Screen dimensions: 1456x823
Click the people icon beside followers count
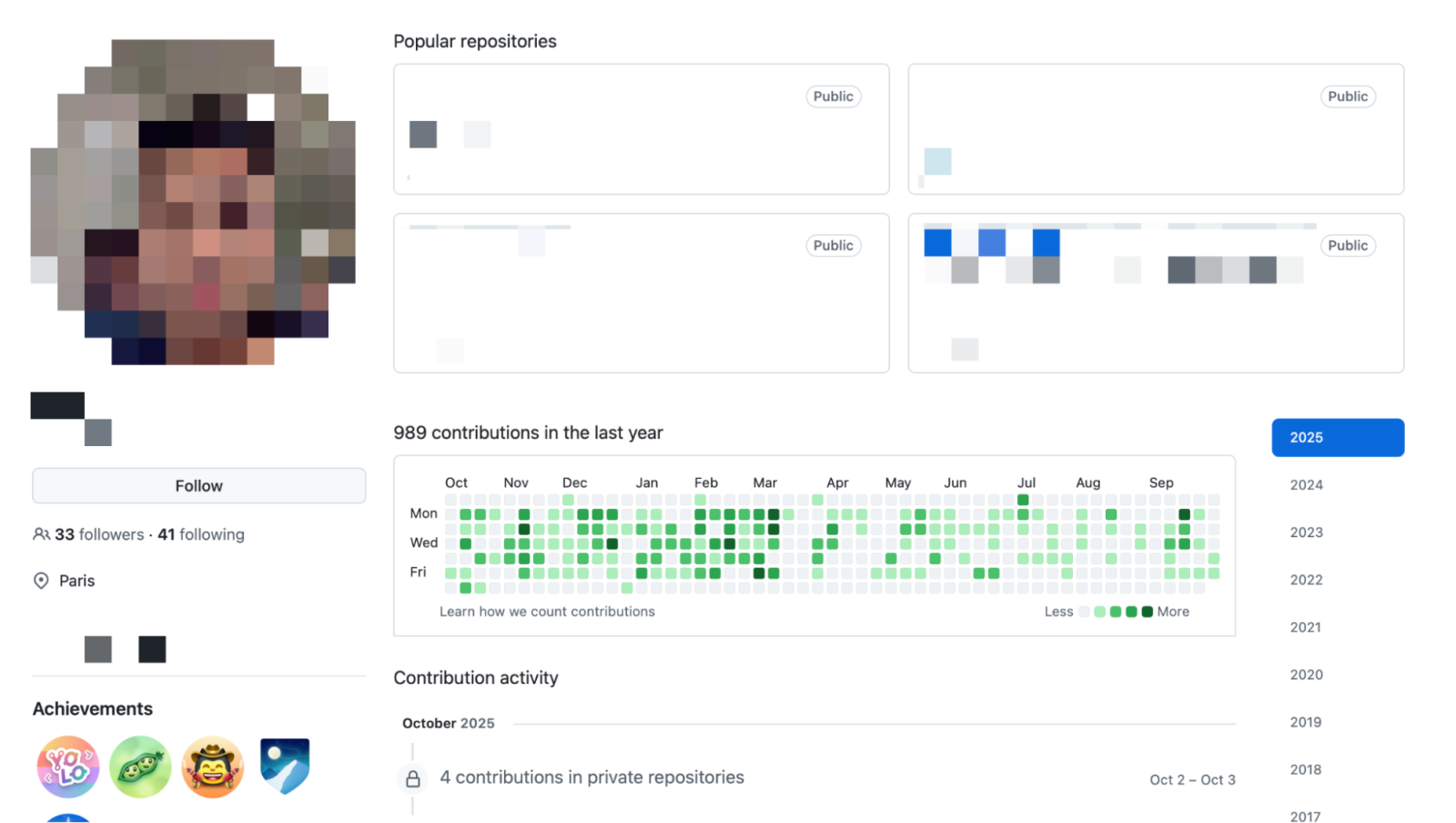point(41,534)
